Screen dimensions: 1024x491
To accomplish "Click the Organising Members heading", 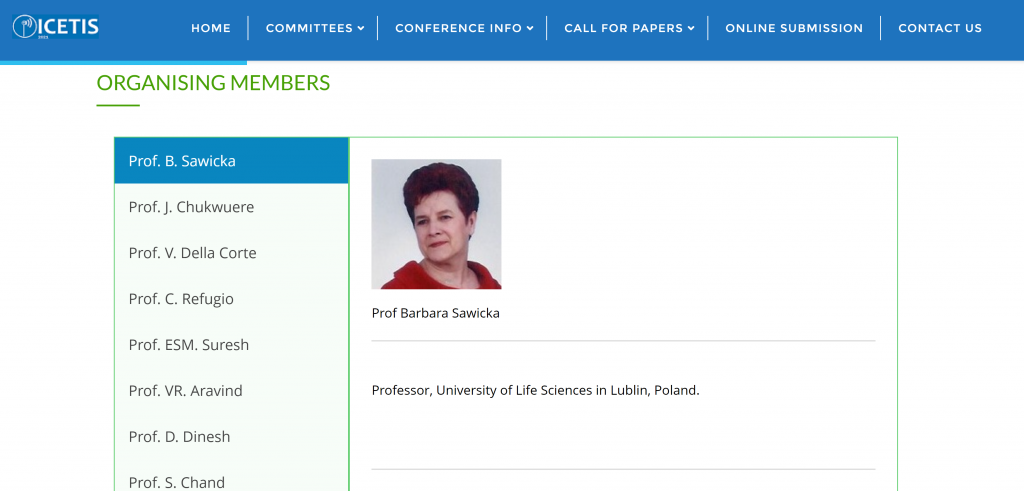I will (213, 83).
